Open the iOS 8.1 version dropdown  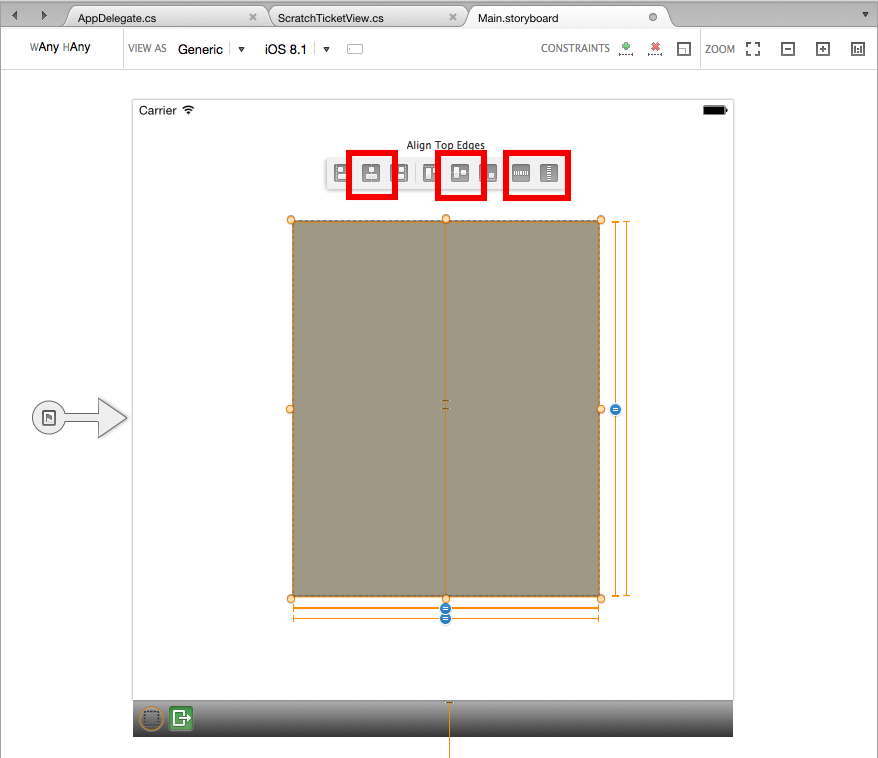tap(326, 48)
